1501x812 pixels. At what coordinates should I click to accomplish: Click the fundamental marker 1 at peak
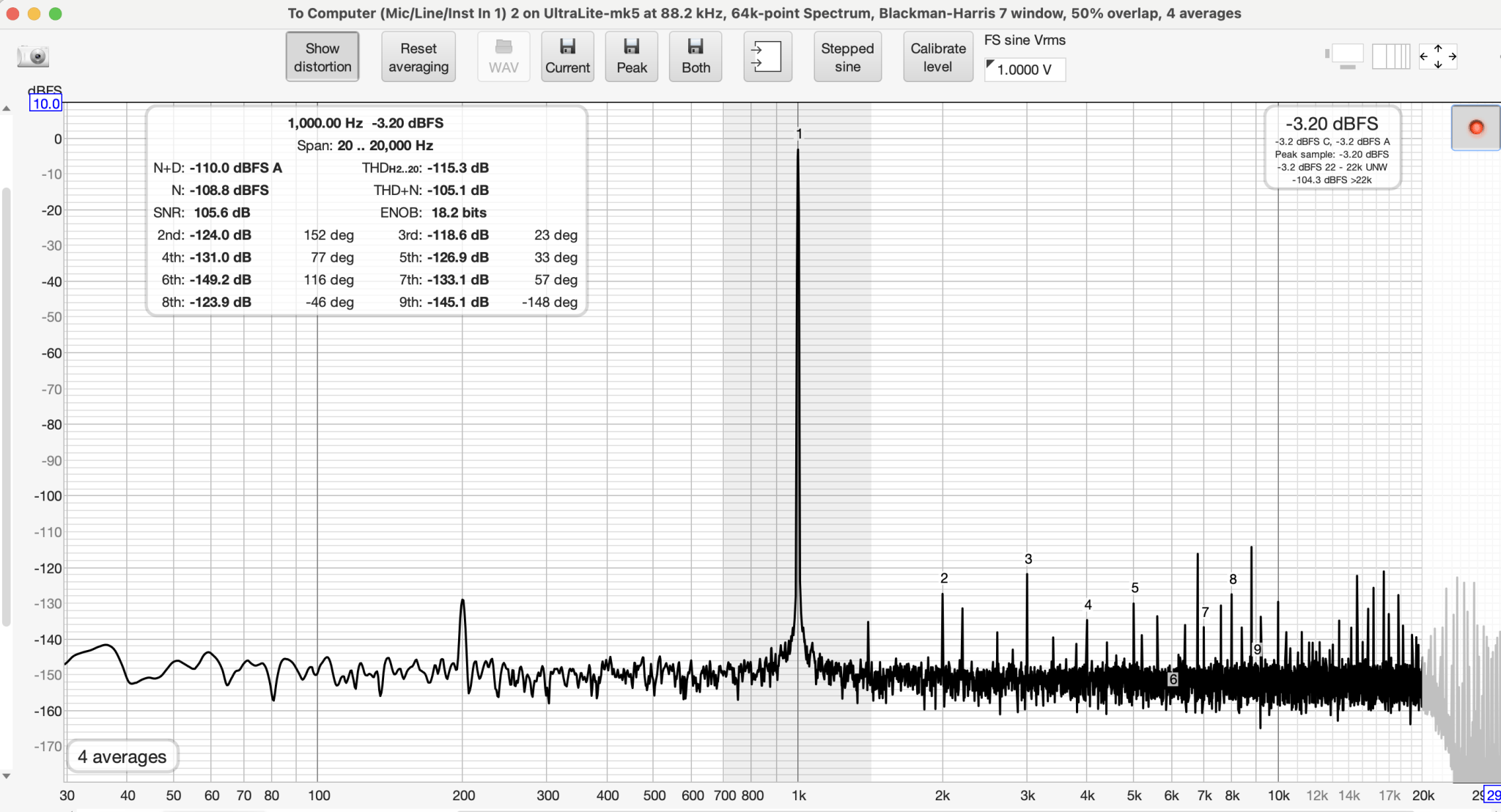coord(799,134)
